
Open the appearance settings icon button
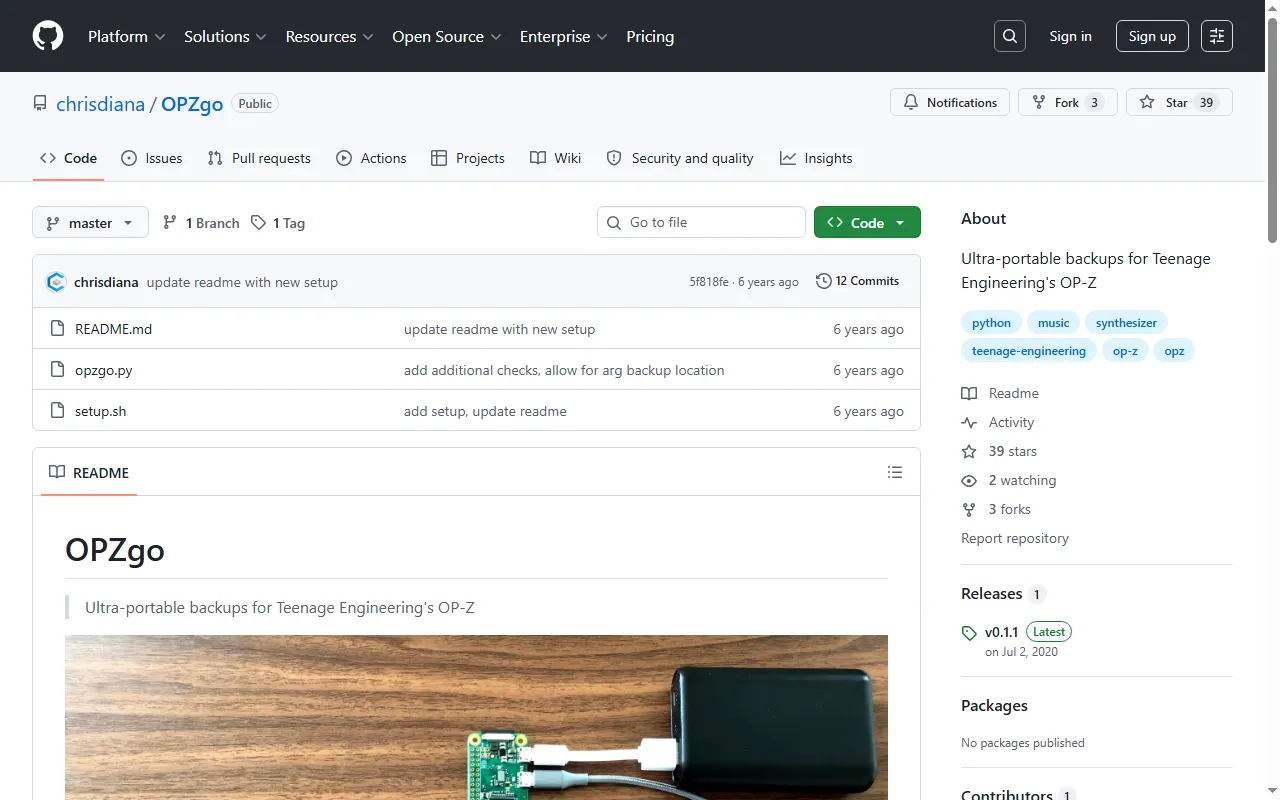point(1217,36)
